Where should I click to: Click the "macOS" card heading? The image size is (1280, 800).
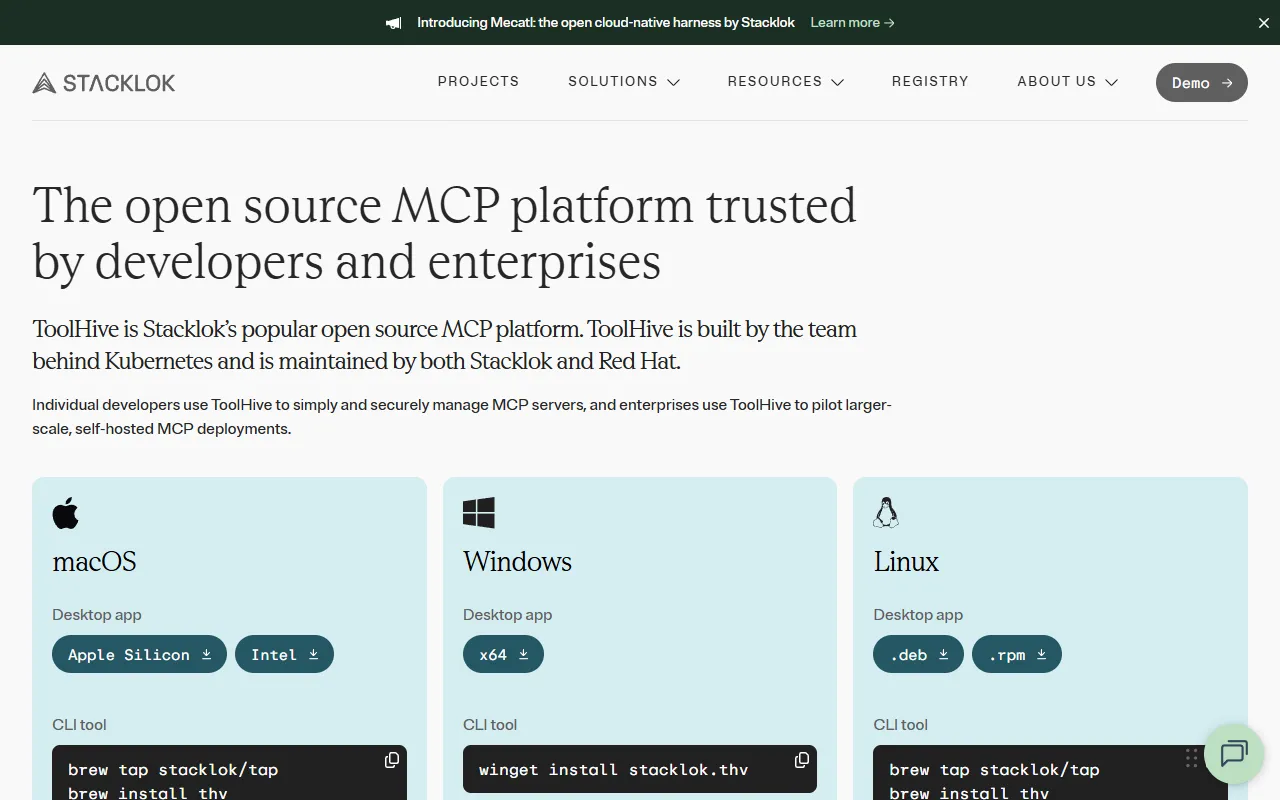click(x=94, y=562)
